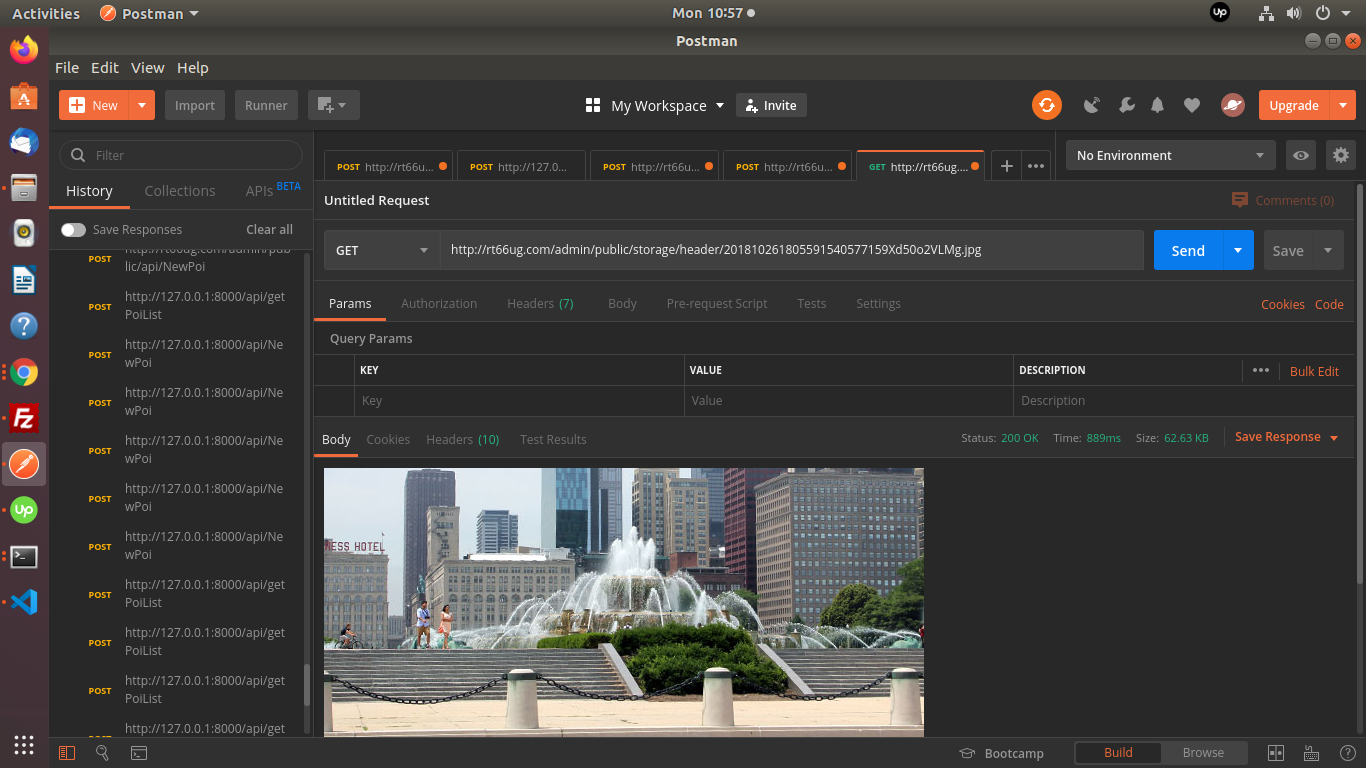Open the Authorization request tab
The height and width of the screenshot is (768, 1366).
point(439,304)
